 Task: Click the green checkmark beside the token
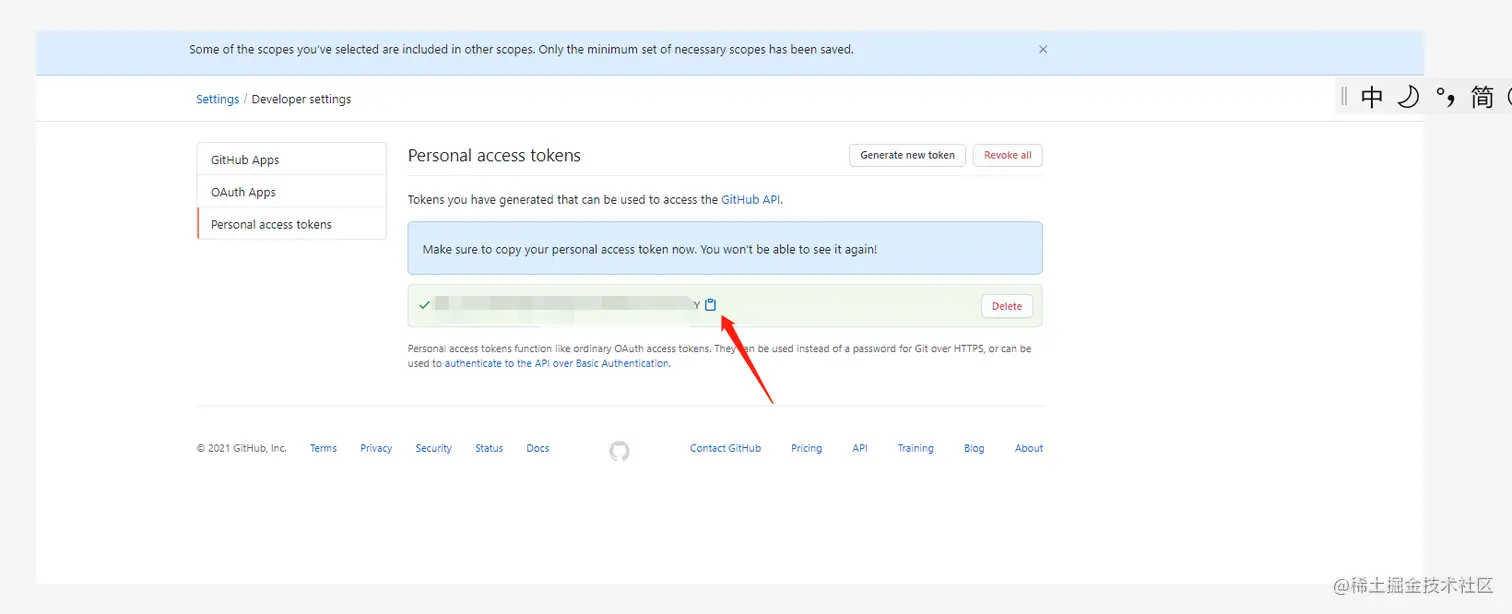pos(424,305)
